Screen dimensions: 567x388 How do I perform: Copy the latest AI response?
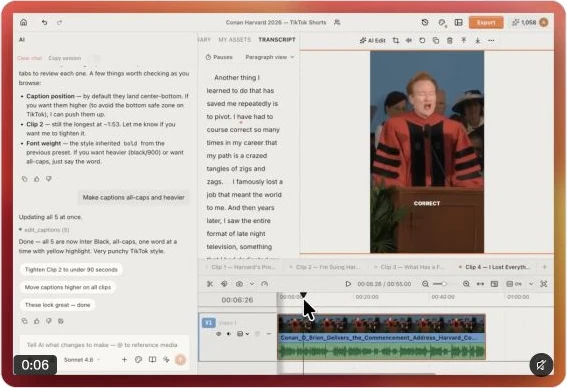[25, 321]
